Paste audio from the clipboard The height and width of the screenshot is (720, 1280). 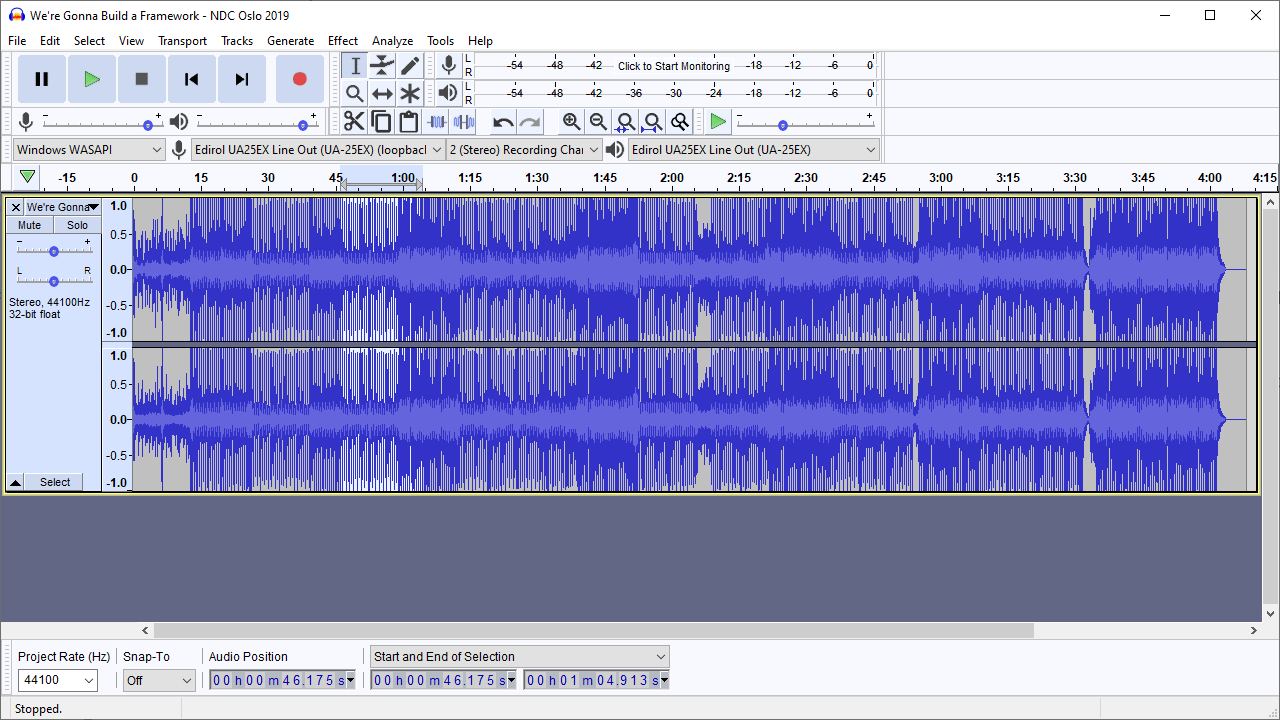[x=408, y=122]
